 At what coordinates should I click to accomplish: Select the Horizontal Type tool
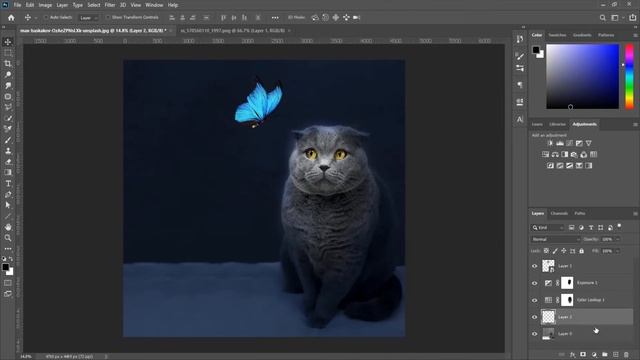[x=8, y=184]
